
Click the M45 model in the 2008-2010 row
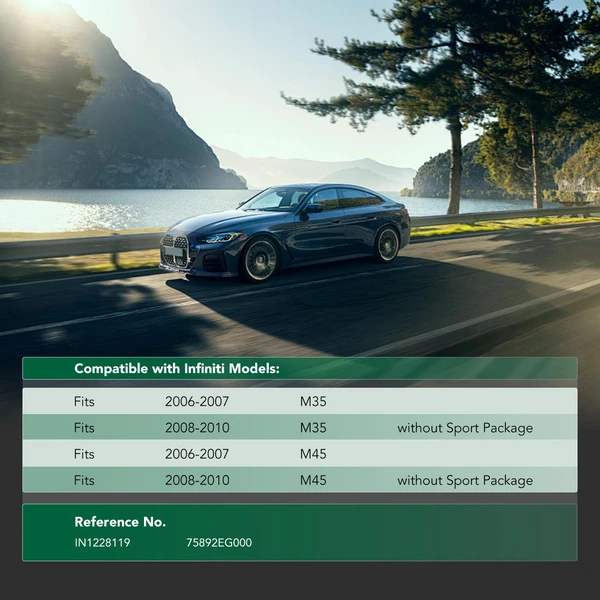(313, 481)
